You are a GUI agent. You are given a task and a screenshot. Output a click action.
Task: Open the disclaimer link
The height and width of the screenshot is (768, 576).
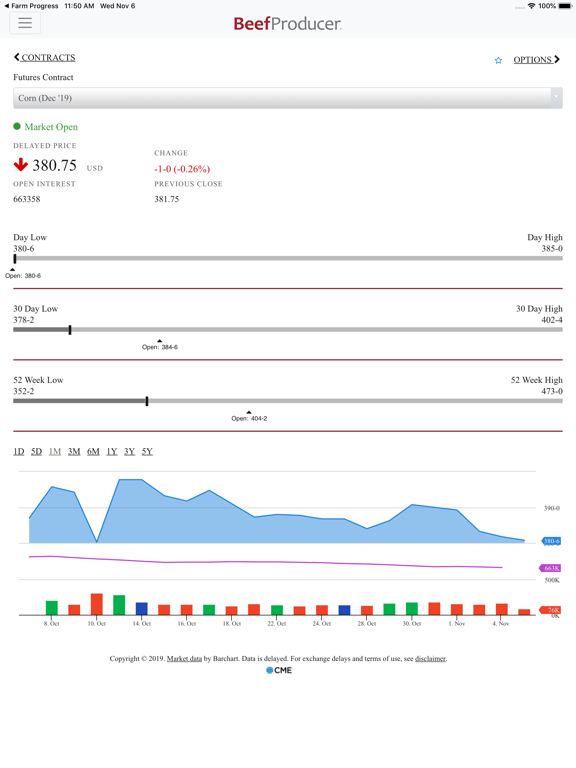(430, 658)
